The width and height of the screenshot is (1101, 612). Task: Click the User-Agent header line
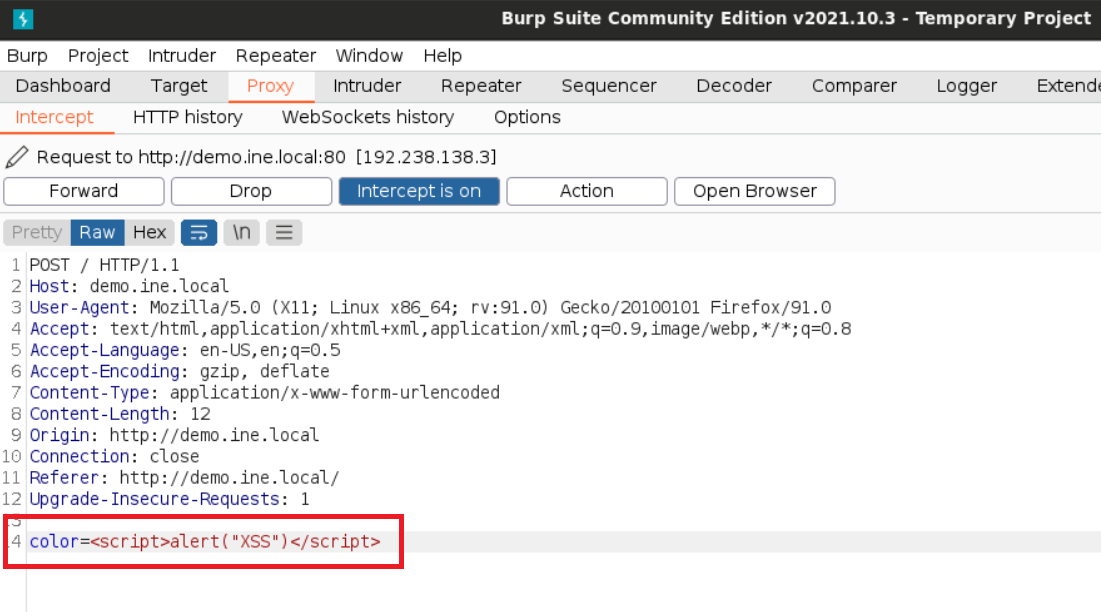point(430,307)
